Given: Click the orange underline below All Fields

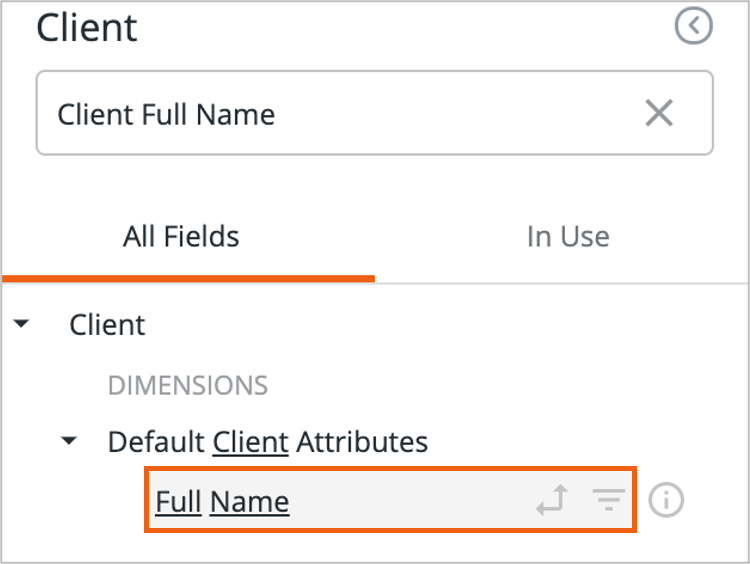Looking at the screenshot, I should 188,278.
